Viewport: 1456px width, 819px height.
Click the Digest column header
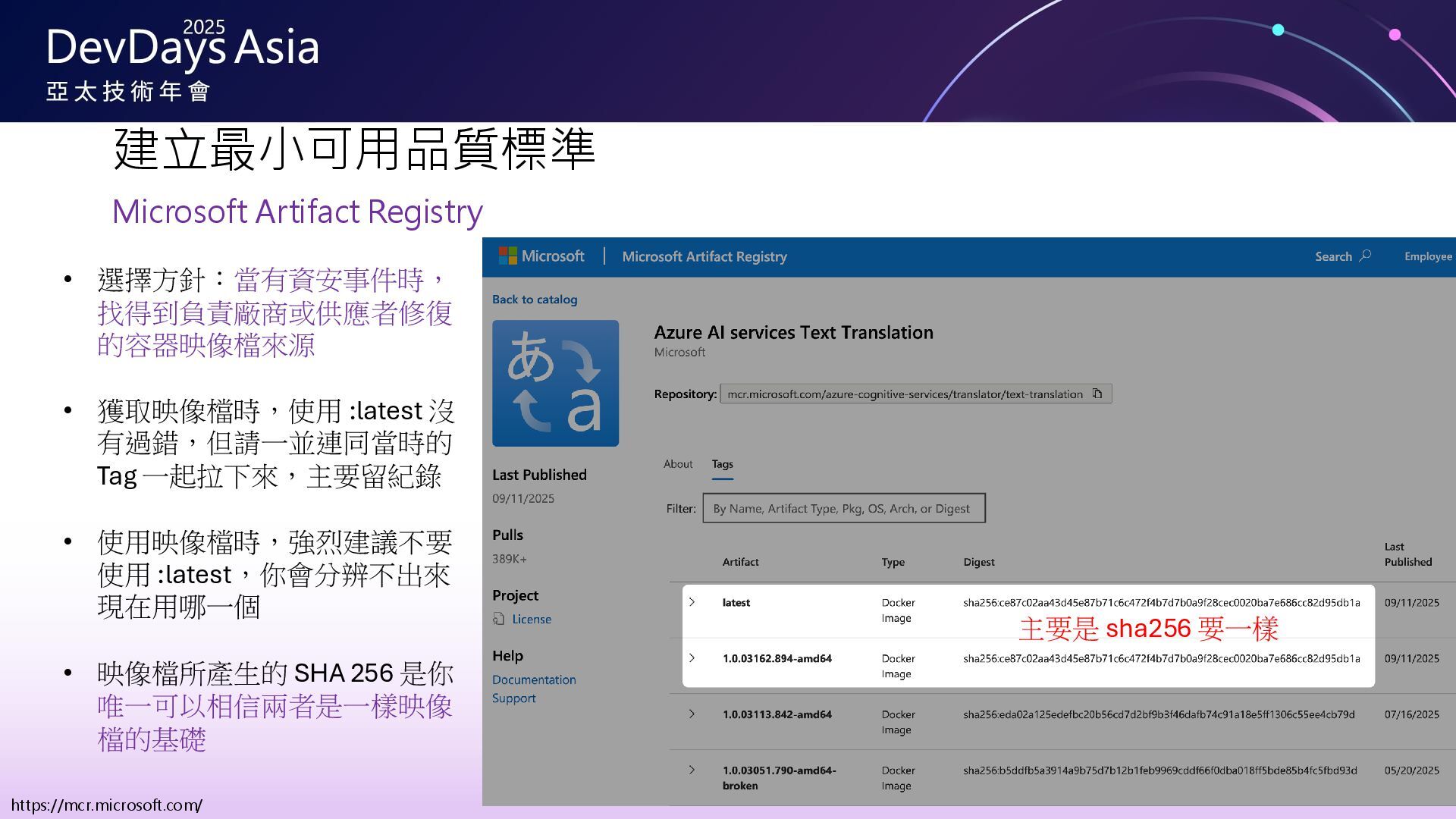pyautogui.click(x=979, y=562)
